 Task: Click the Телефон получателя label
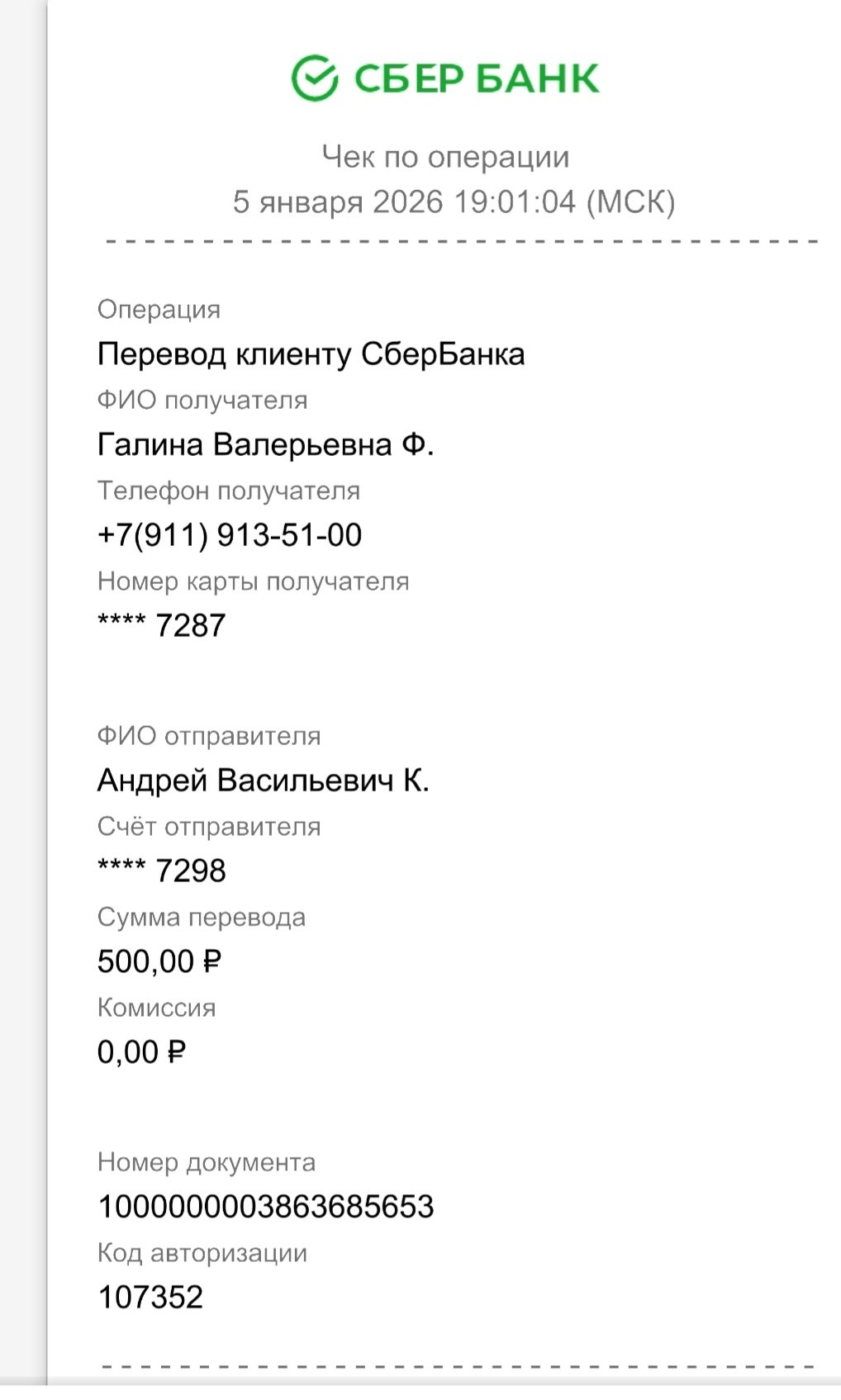click(x=229, y=491)
